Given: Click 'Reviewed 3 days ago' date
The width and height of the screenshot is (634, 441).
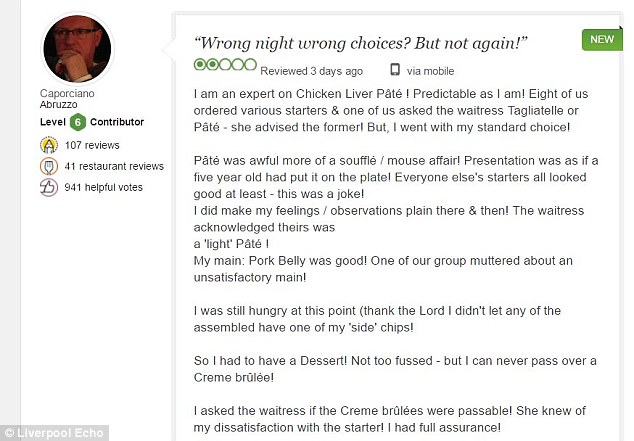Looking at the screenshot, I should pos(311,71).
